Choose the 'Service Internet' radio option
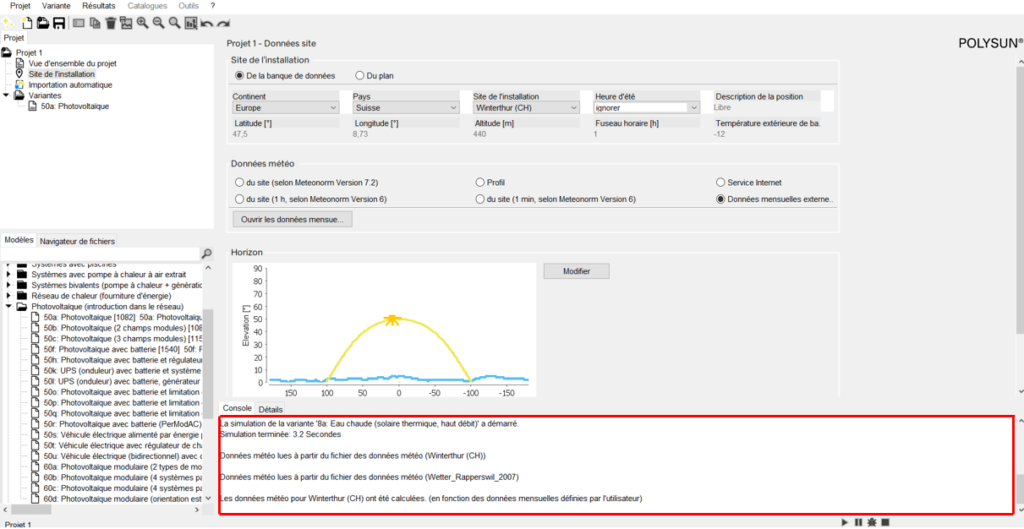Viewport: 1024px width, 529px height. tap(720, 183)
